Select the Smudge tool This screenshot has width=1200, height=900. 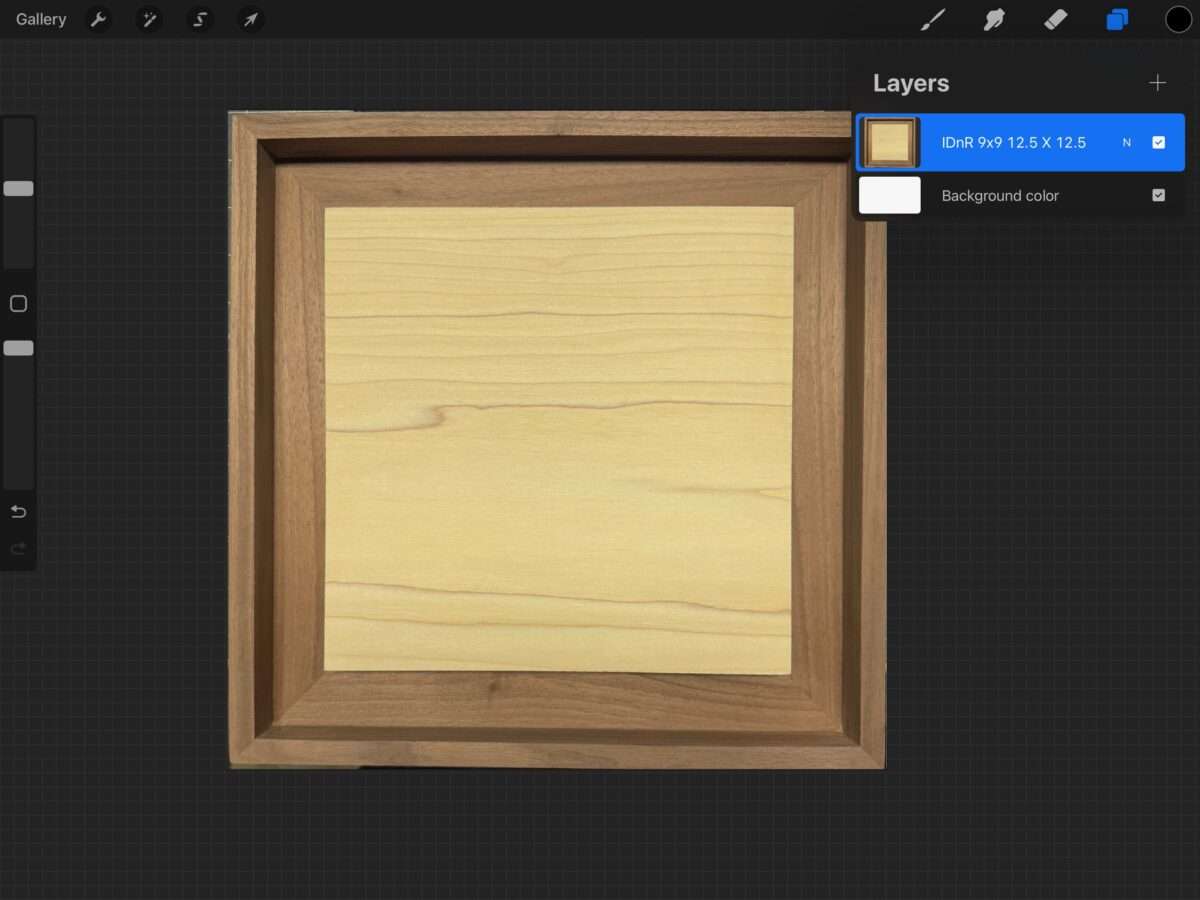pos(994,19)
